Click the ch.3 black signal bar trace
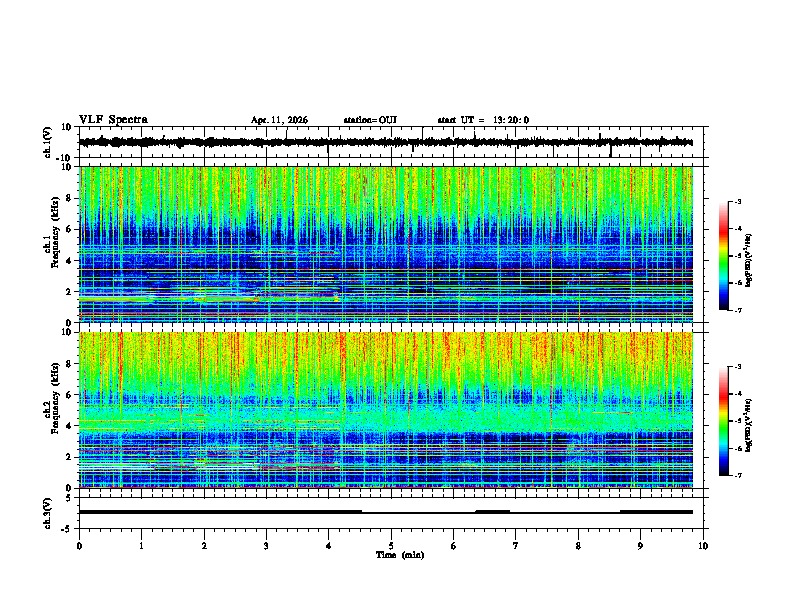The image size is (792, 612). (385, 512)
